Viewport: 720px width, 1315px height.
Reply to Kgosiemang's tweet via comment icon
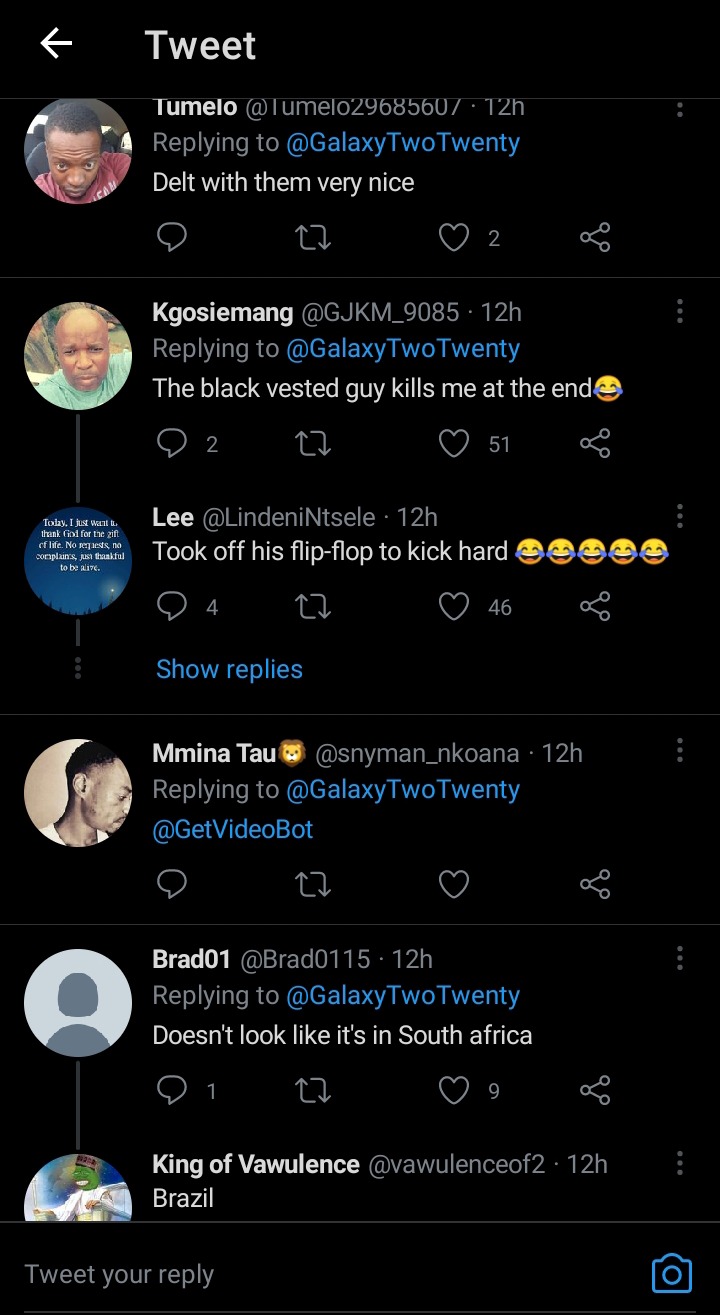173,443
